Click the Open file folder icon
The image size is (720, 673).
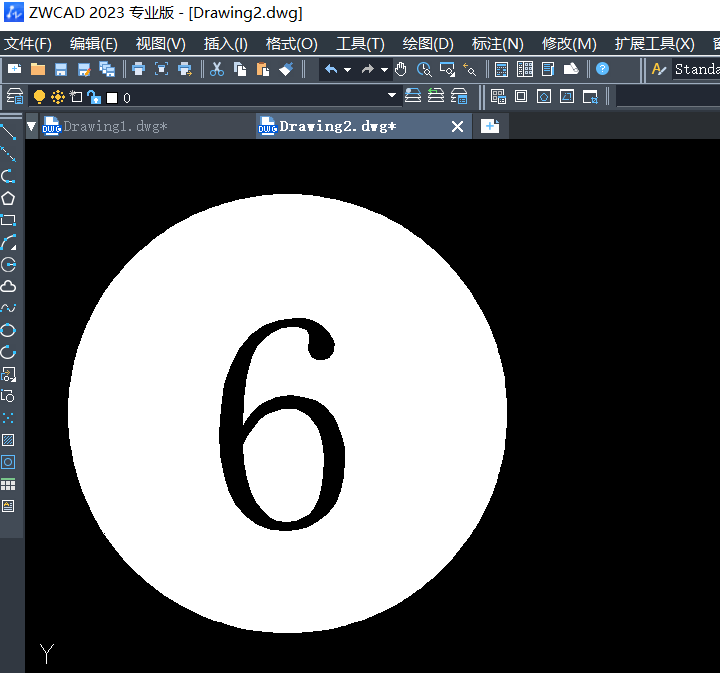(x=38, y=69)
